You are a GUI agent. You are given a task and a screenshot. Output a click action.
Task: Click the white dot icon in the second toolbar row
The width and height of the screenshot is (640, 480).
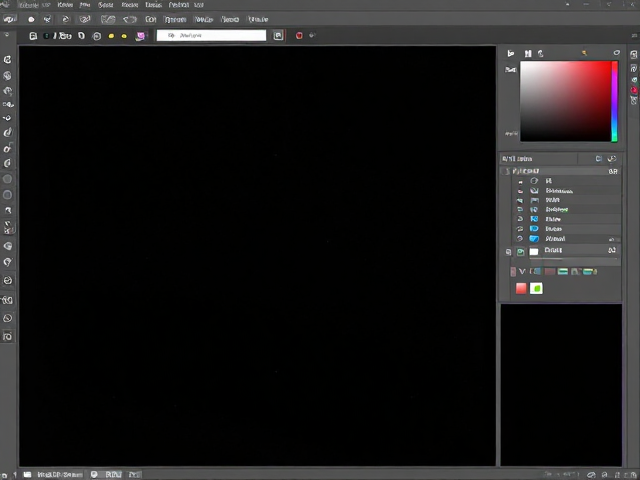(31, 19)
